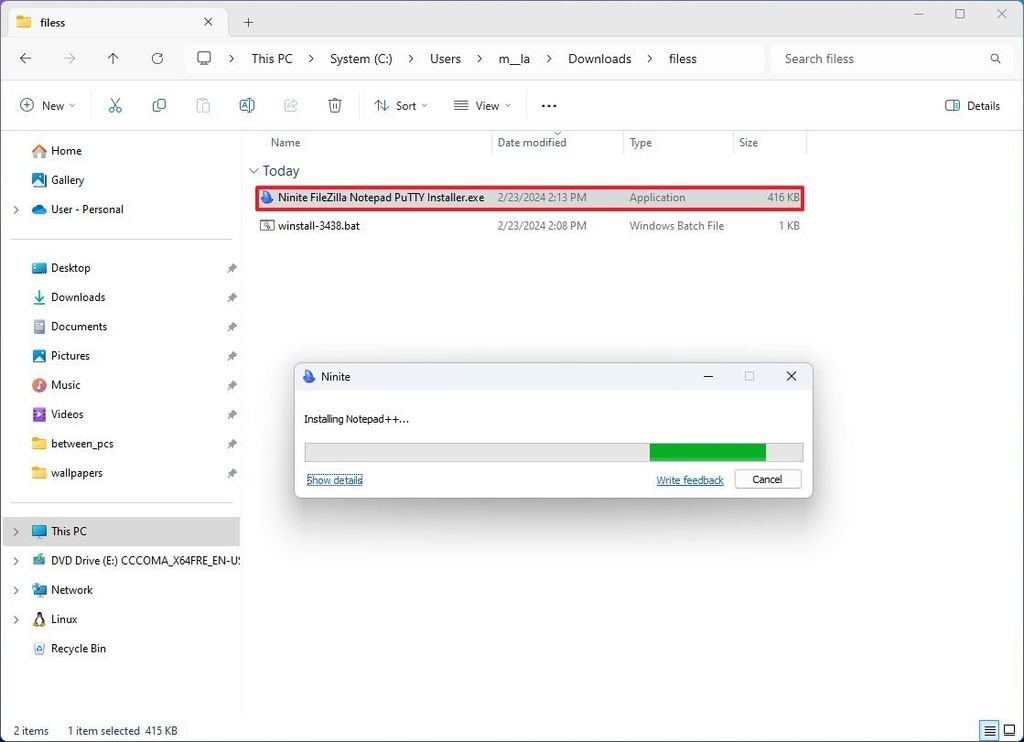Toggle details list view in the status bar
1024x742 pixels.
989,731
